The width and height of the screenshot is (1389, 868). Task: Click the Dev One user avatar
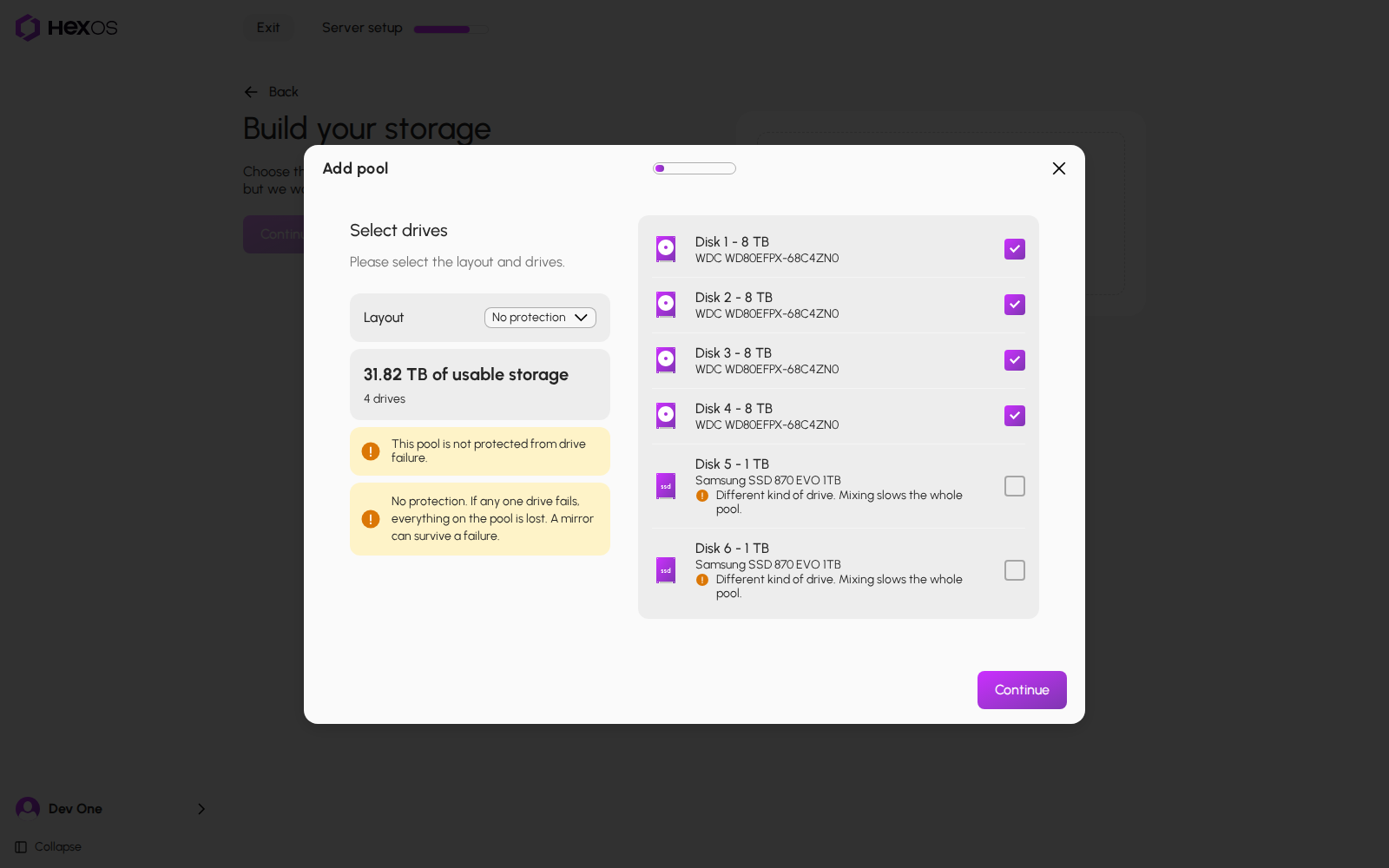[28, 808]
